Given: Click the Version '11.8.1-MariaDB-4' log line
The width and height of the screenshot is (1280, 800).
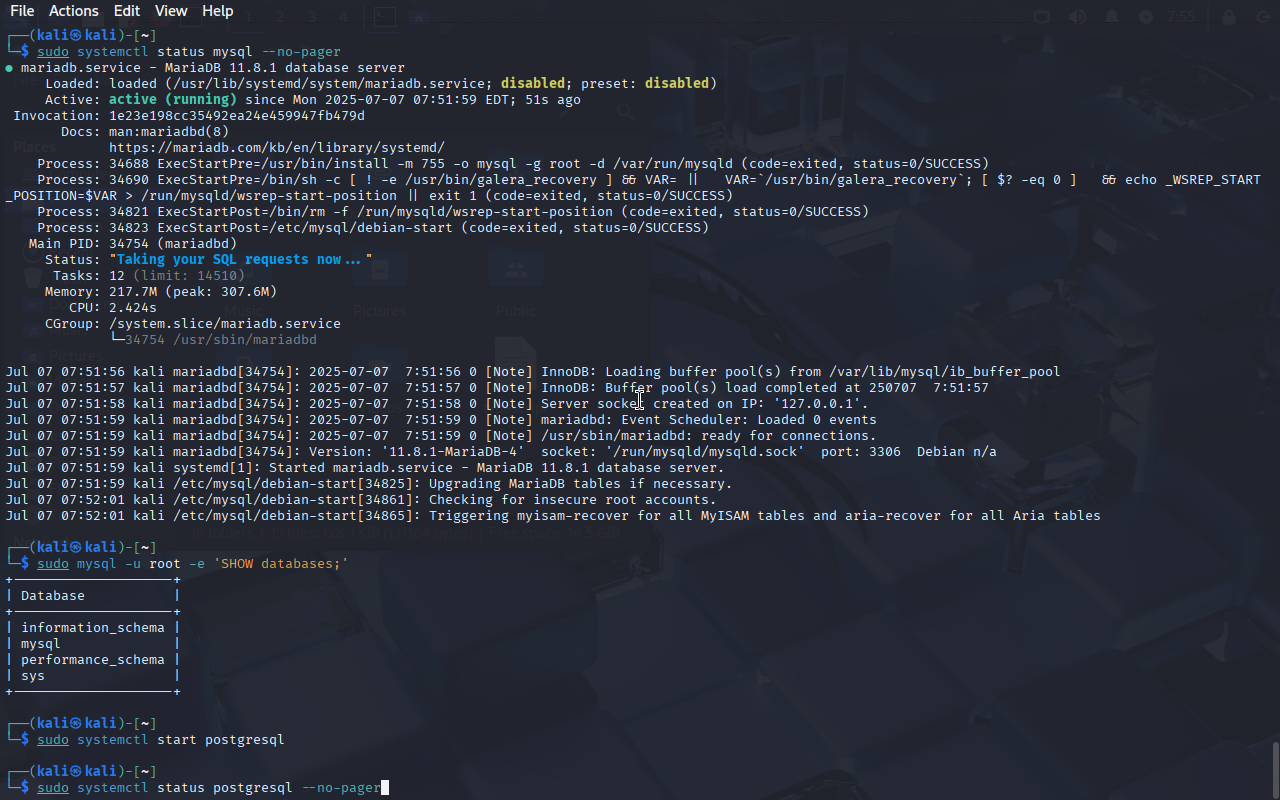Looking at the screenshot, I should [501, 452].
